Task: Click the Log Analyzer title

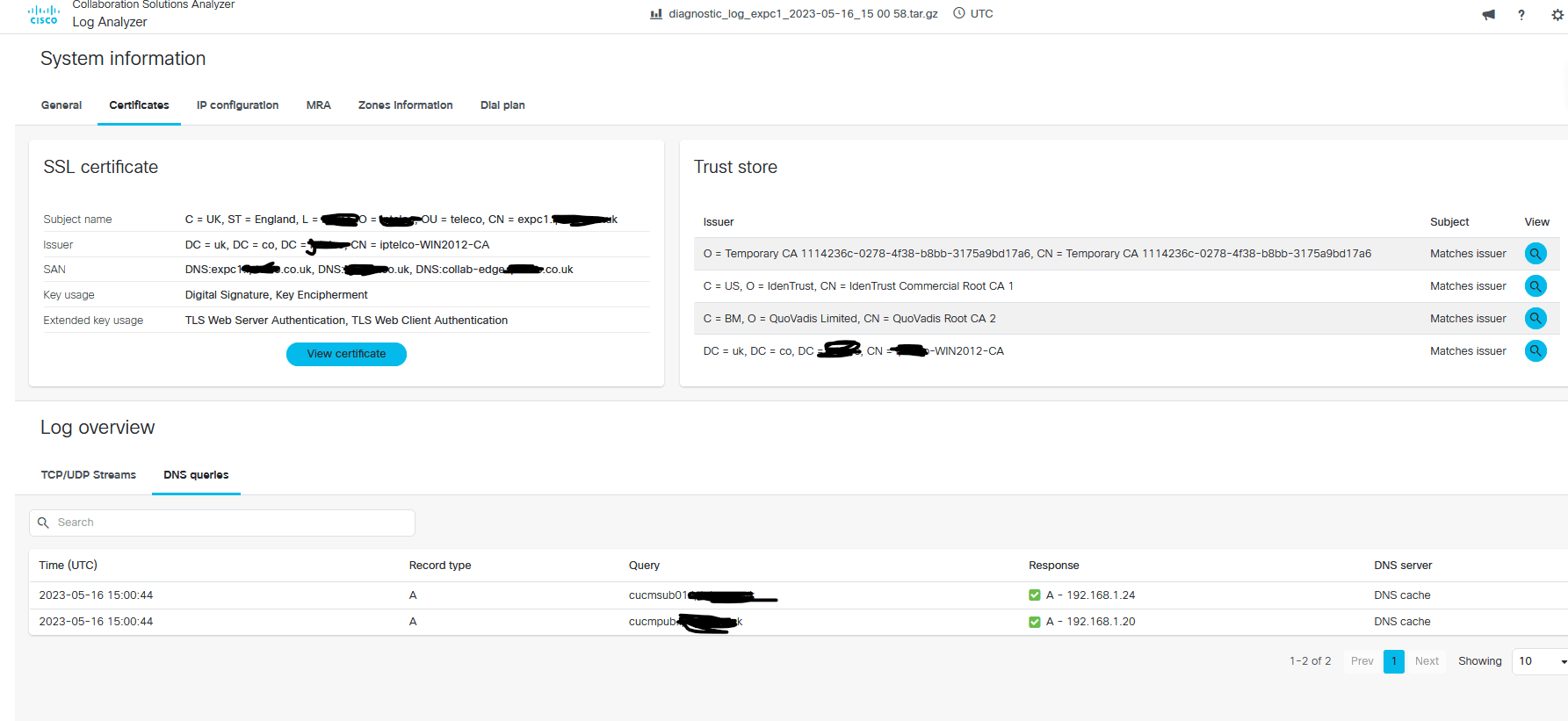Action: (110, 22)
